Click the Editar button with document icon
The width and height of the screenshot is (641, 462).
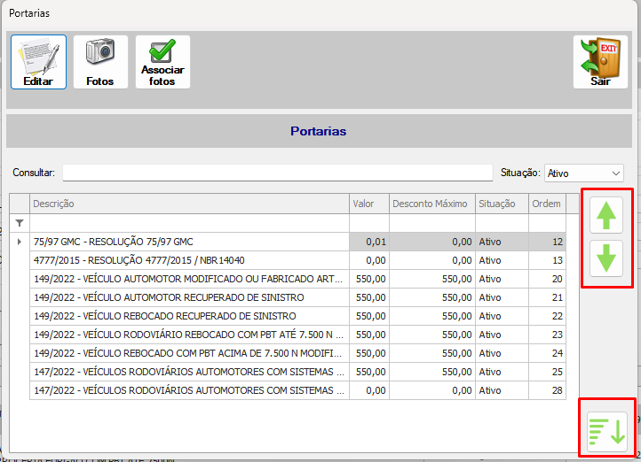pos(38,62)
